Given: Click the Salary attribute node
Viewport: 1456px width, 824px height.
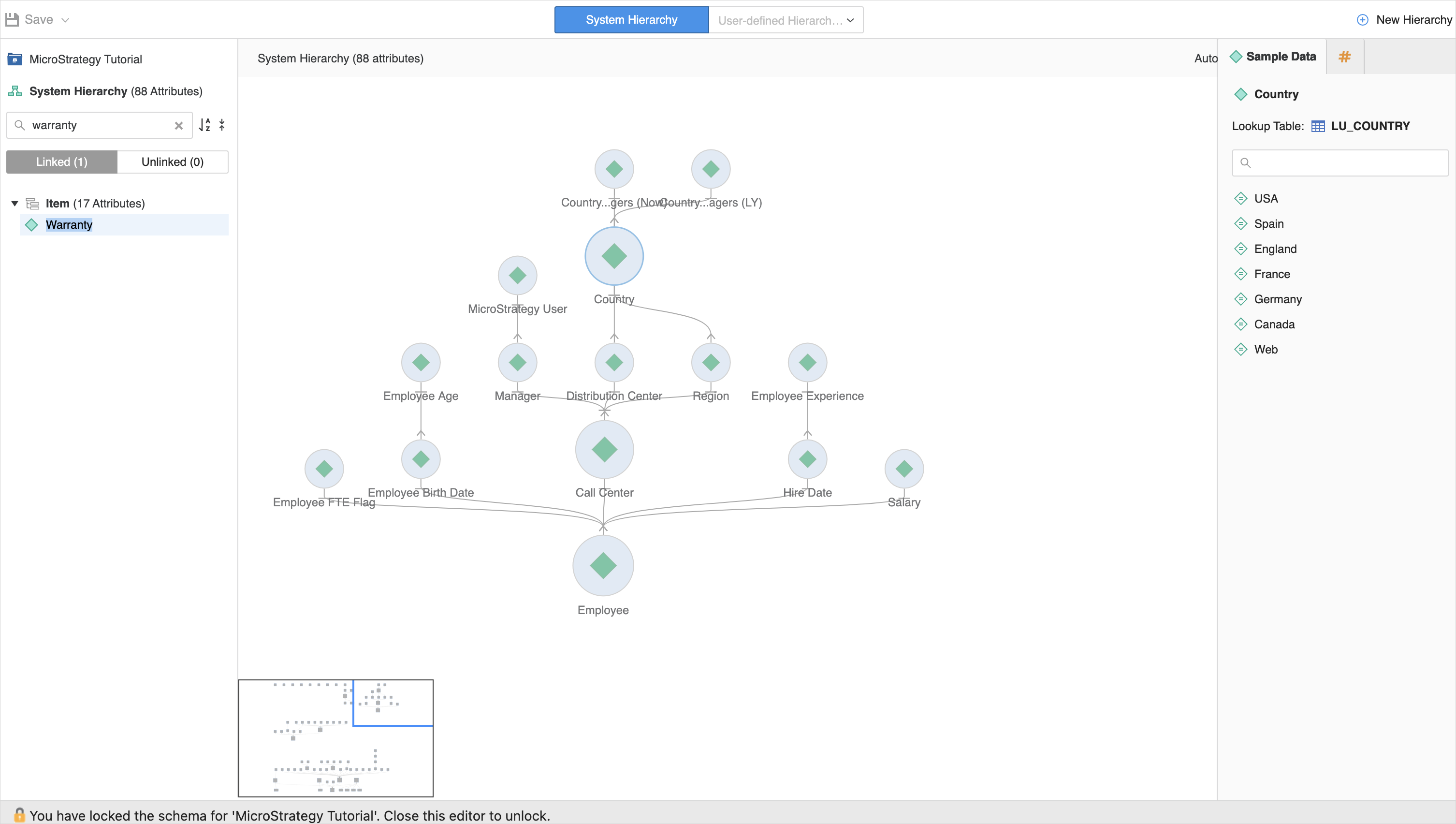Looking at the screenshot, I should click(903, 469).
